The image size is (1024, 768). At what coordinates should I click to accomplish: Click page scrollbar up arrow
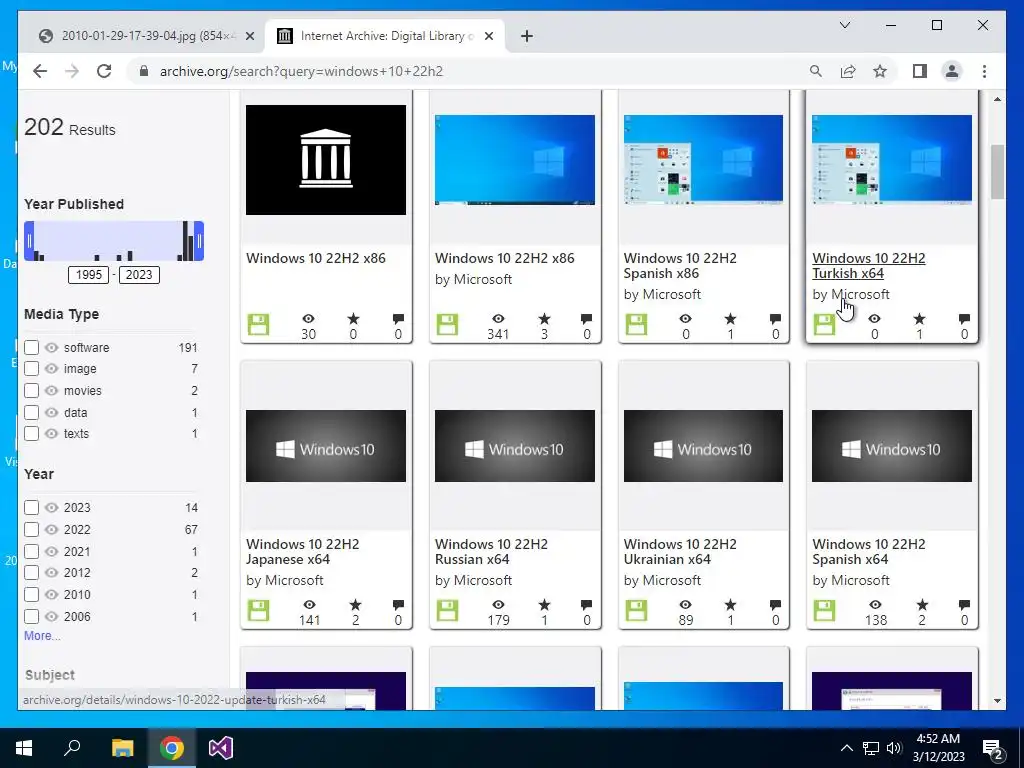[x=997, y=99]
